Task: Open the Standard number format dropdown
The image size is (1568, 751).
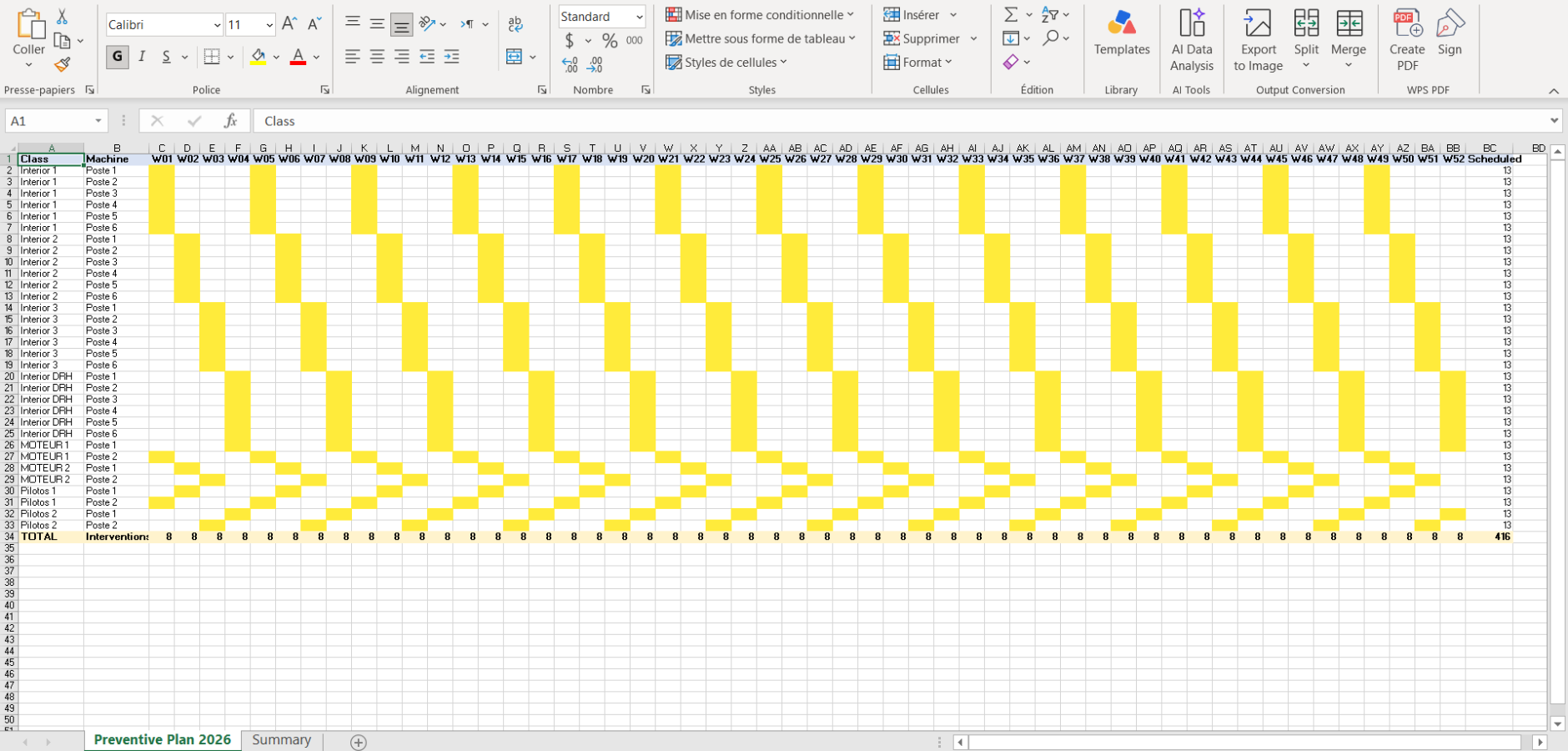Action: click(x=639, y=17)
